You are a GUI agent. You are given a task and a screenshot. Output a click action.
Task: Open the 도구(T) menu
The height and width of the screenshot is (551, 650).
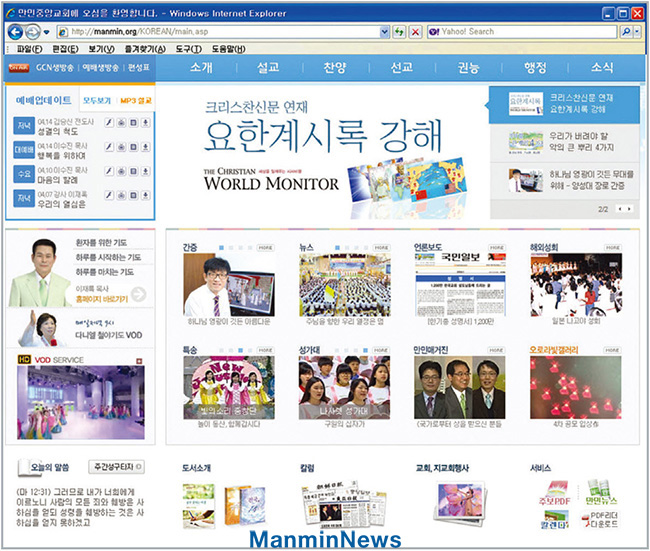point(189,49)
